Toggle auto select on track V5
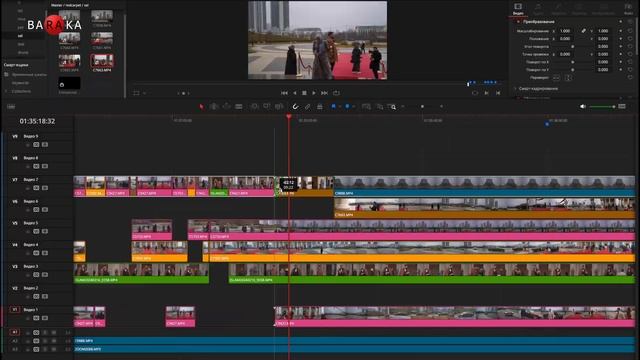 click(x=36, y=231)
